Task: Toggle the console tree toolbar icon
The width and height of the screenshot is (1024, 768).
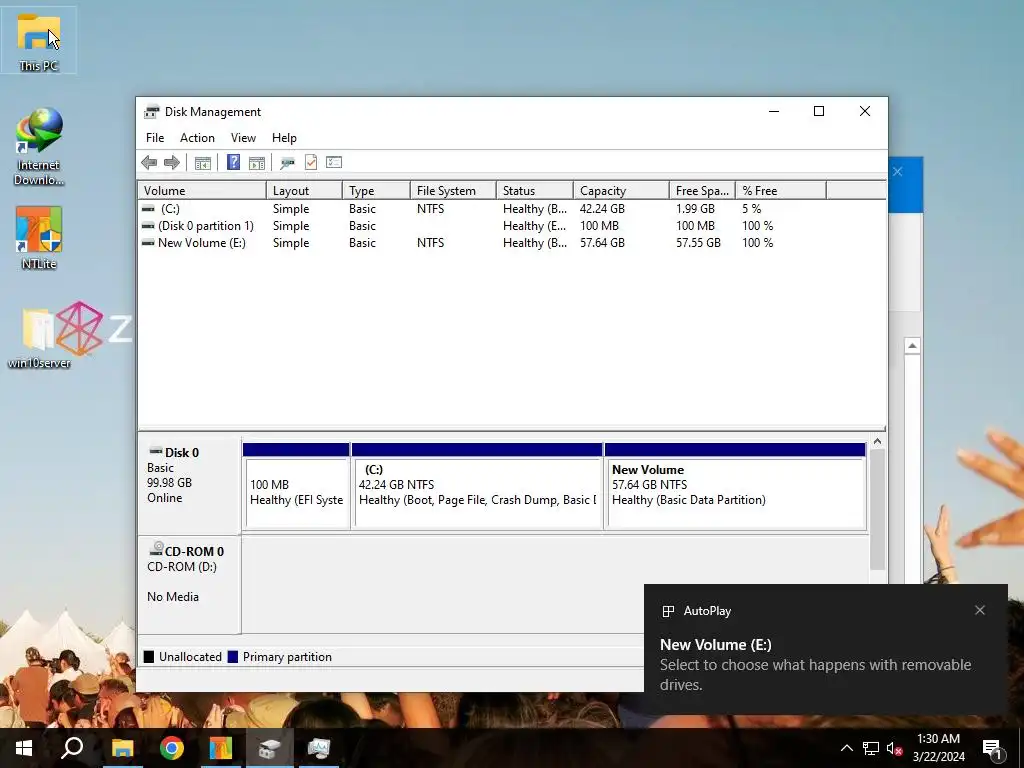Action: [x=203, y=163]
